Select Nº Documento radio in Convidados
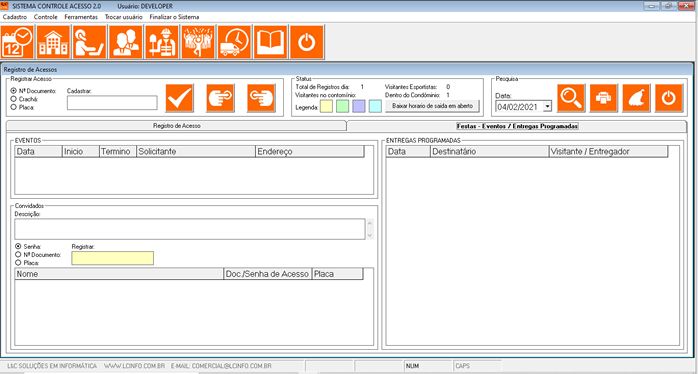Image resolution: width=698 pixels, height=374 pixels. point(18,254)
